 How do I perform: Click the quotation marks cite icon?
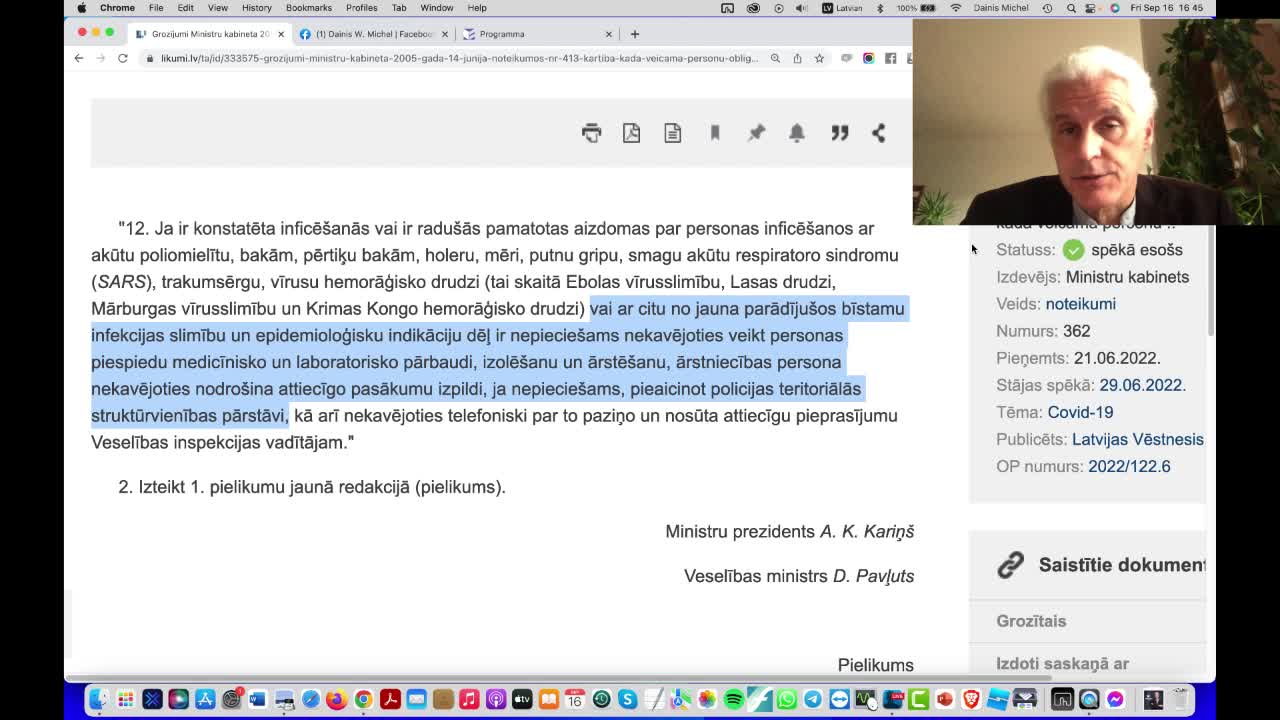(x=839, y=133)
